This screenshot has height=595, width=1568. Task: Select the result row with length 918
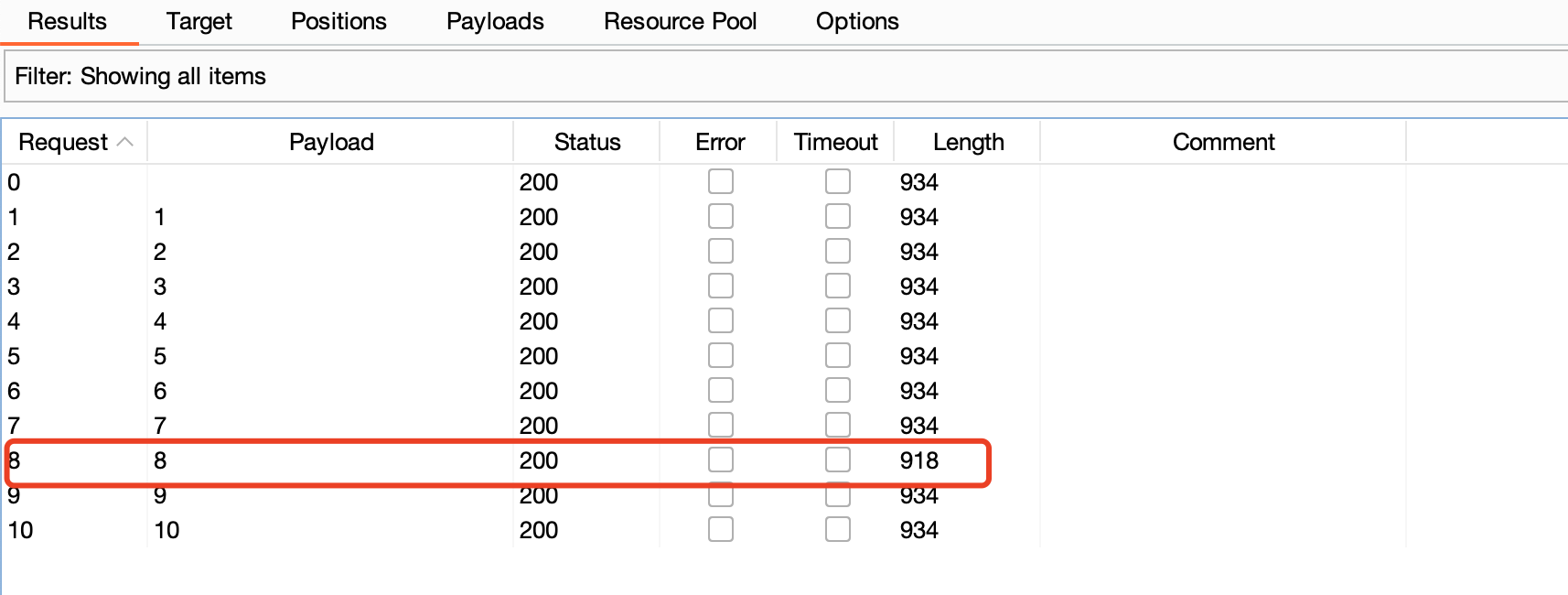(918, 460)
